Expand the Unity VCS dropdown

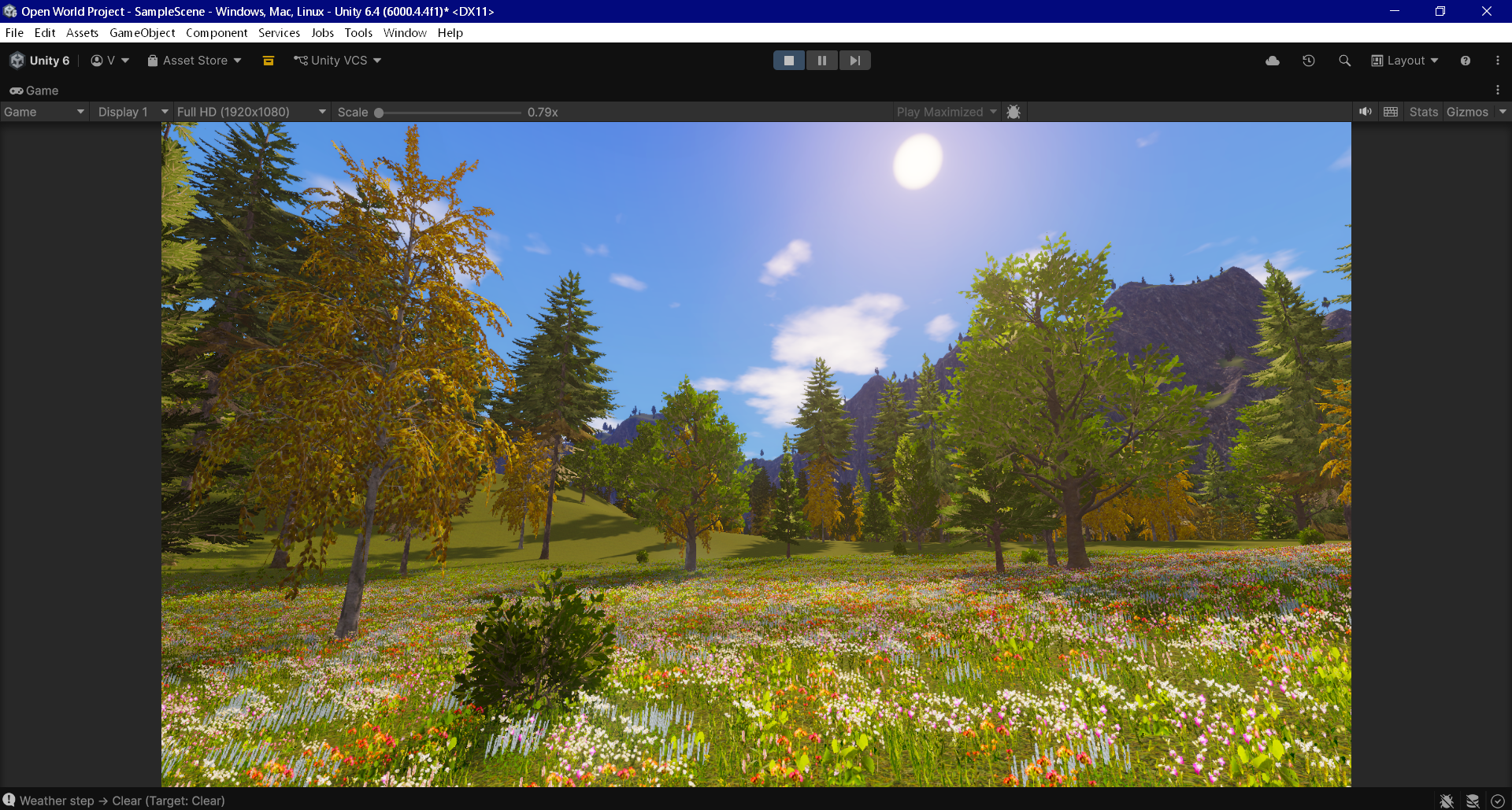338,61
